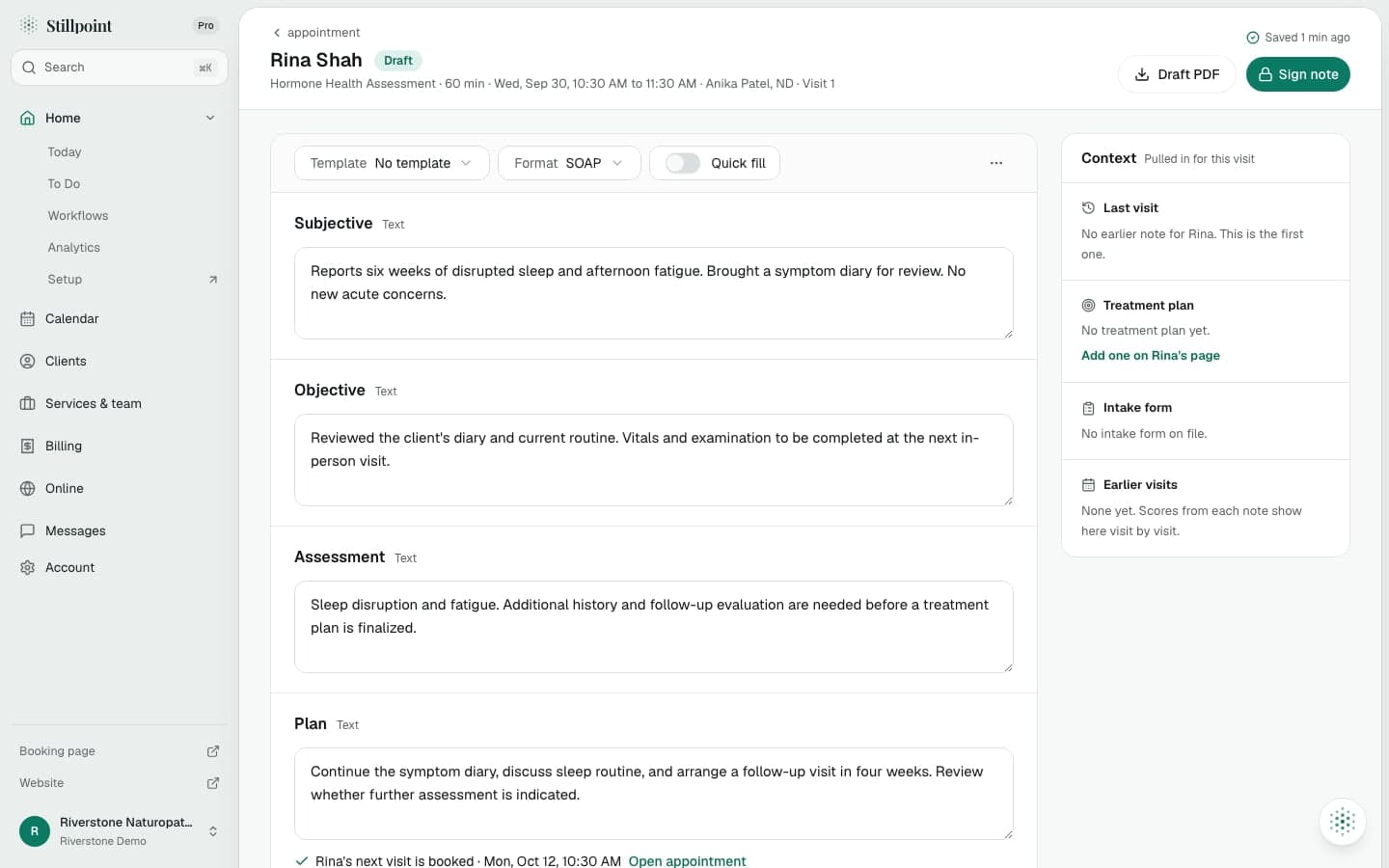The height and width of the screenshot is (868, 1389).
Task: Click the Clients person icon
Action: 28,361
